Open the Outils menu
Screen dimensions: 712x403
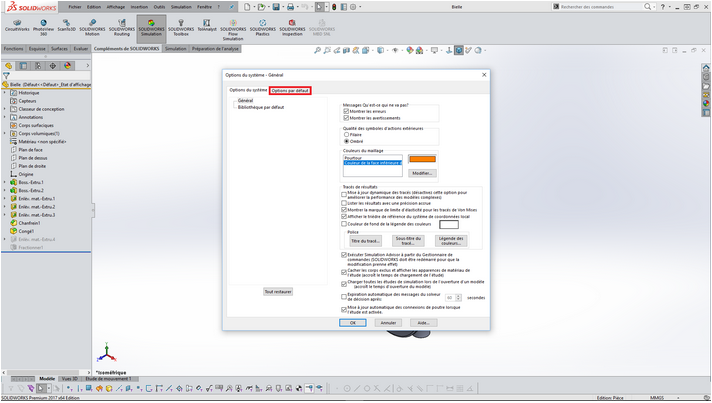click(x=159, y=7)
